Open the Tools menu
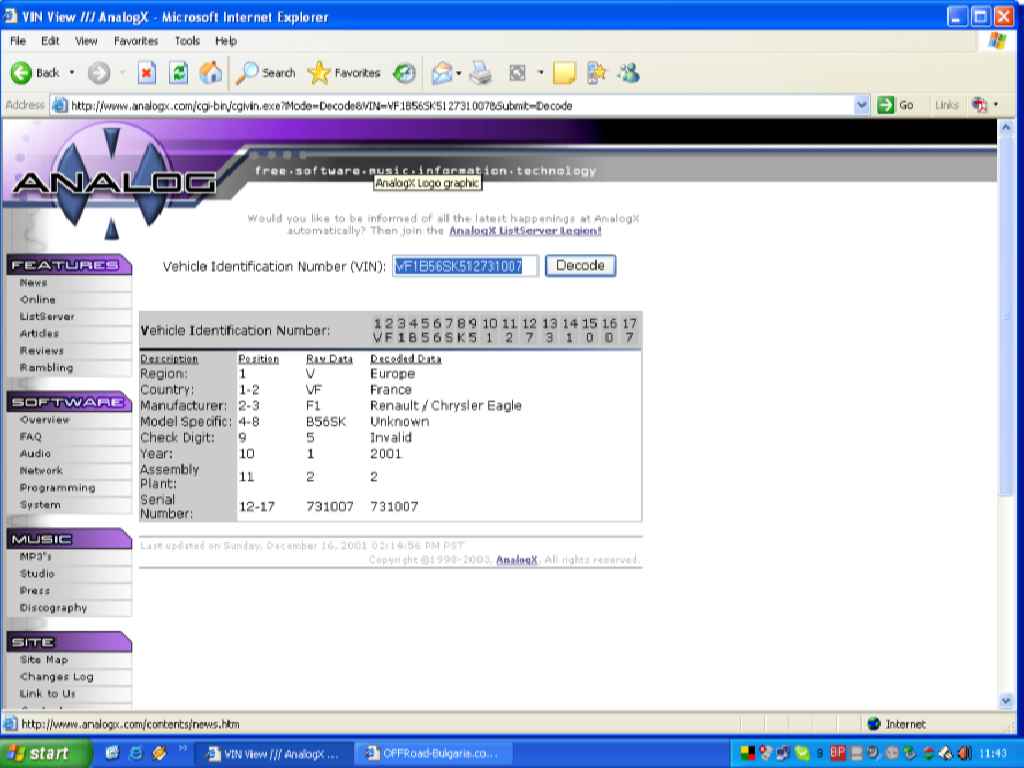The image size is (1024, 768). click(187, 41)
